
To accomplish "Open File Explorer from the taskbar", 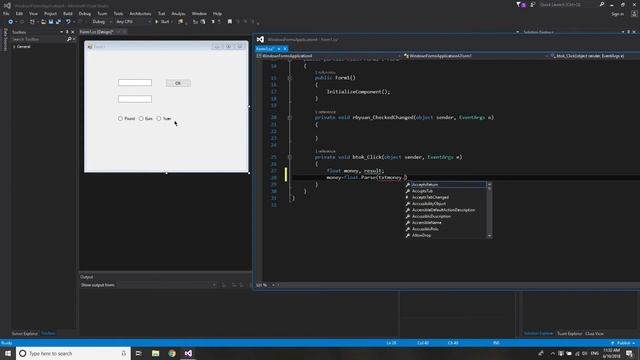I will coord(156,353).
